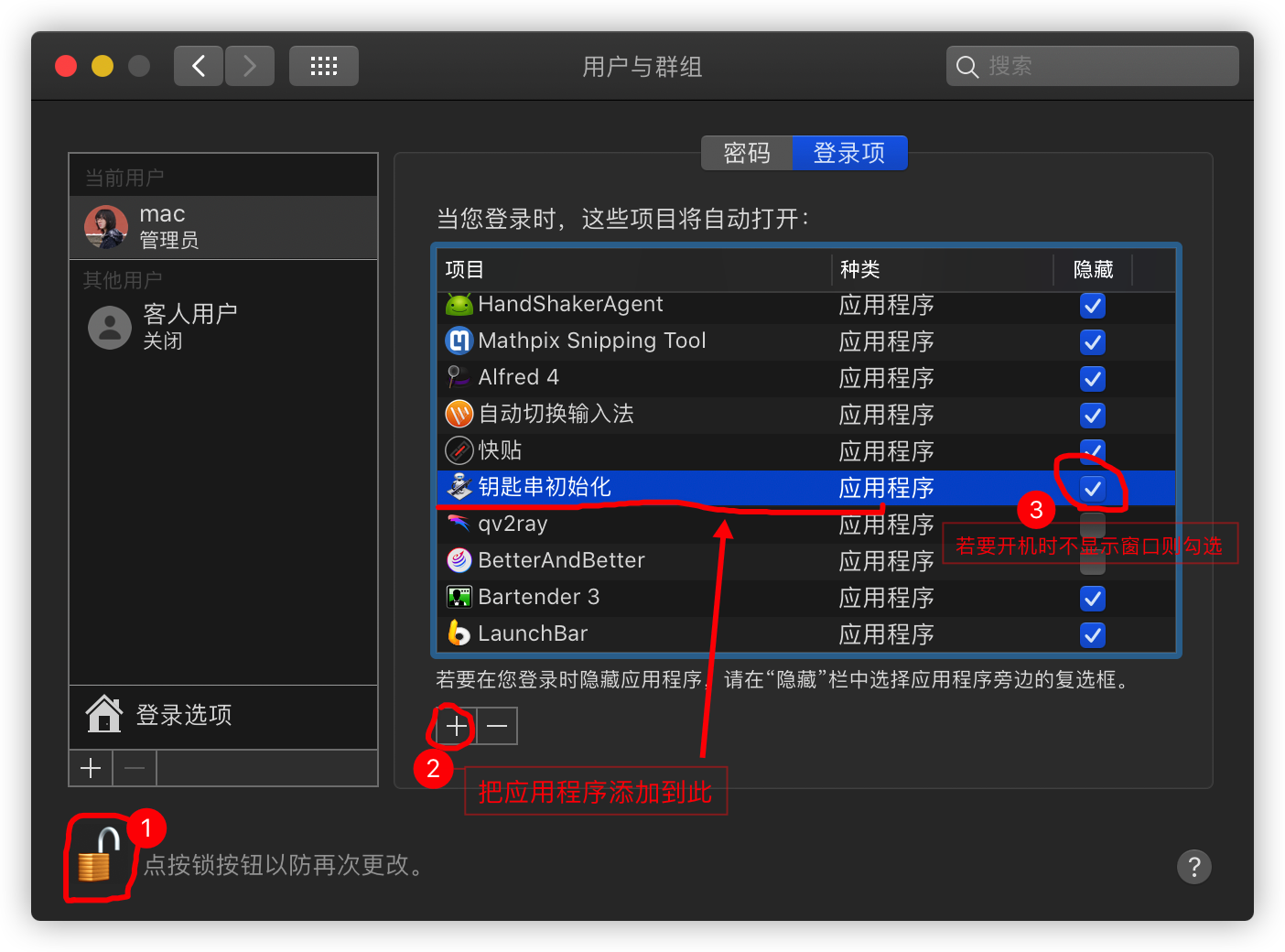The width and height of the screenshot is (1285, 952).
Task: Select the Bartender 3 login item
Action: tap(806, 598)
